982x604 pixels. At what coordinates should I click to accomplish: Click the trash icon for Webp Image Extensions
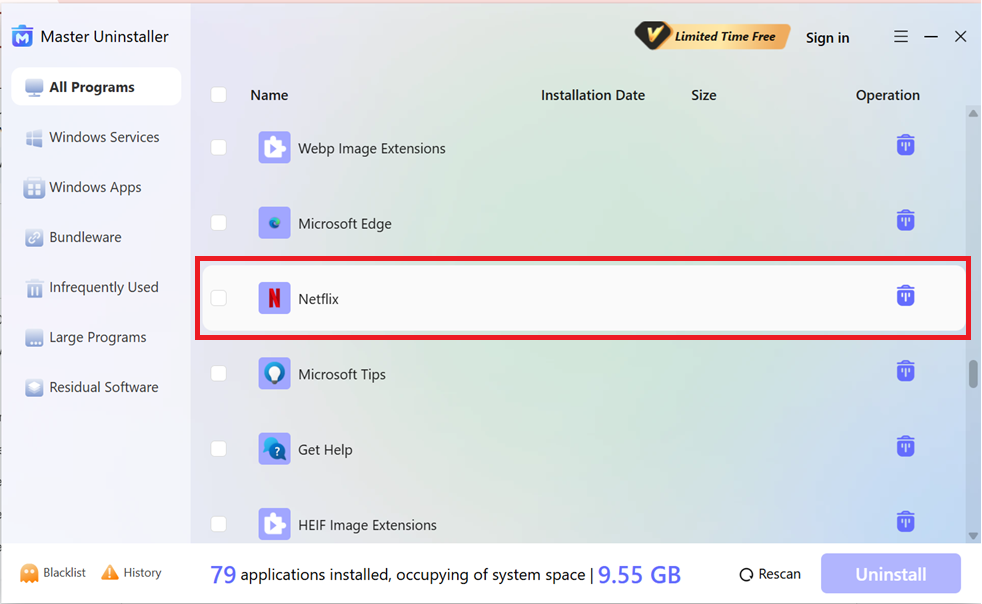point(905,145)
